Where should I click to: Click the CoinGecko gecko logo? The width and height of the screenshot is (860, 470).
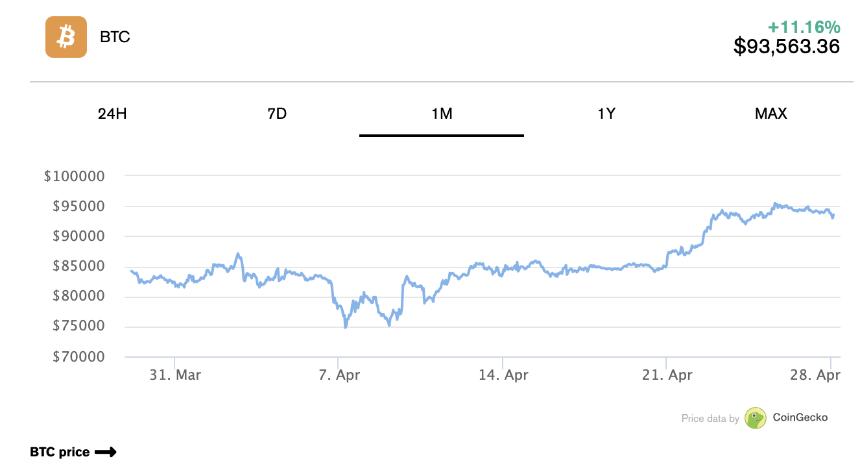tap(755, 419)
